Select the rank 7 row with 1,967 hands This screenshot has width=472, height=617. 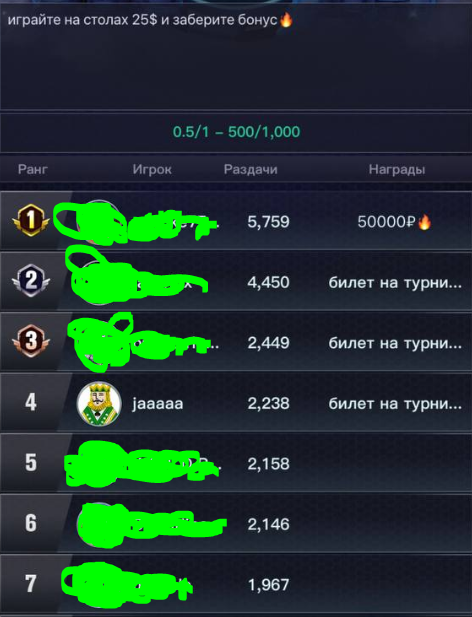point(236,584)
